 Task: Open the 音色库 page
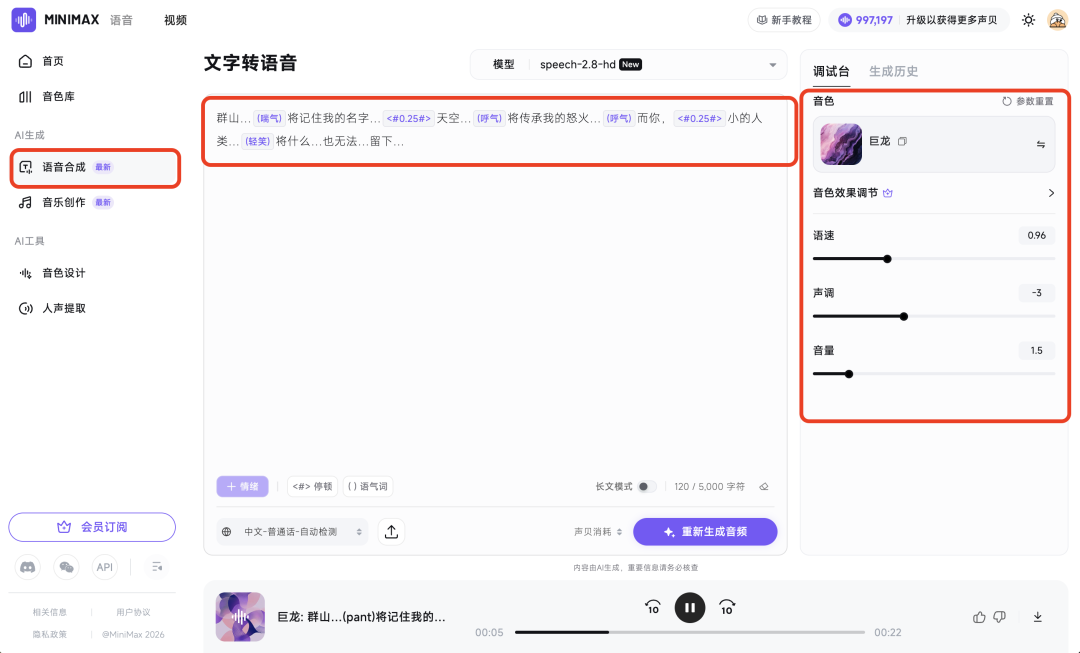coord(60,96)
